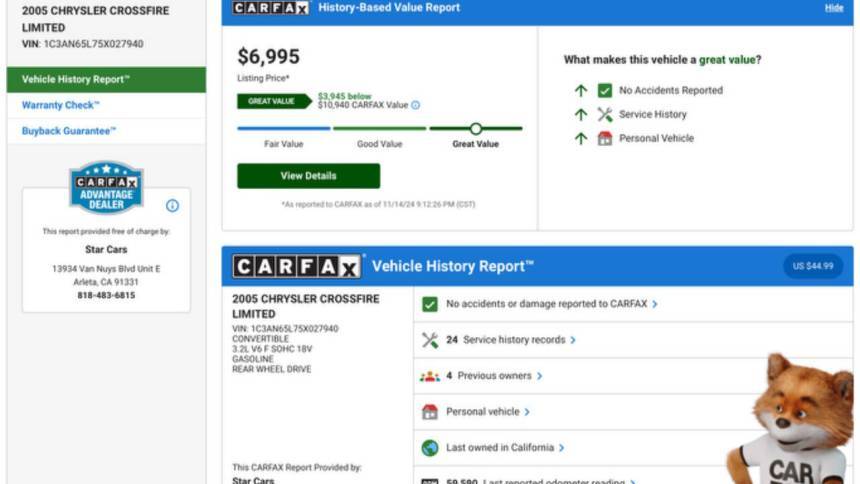Image resolution: width=860 pixels, height=484 pixels.
Task: Open No accidents or damage reported to CARFAX link
Action: coord(546,303)
